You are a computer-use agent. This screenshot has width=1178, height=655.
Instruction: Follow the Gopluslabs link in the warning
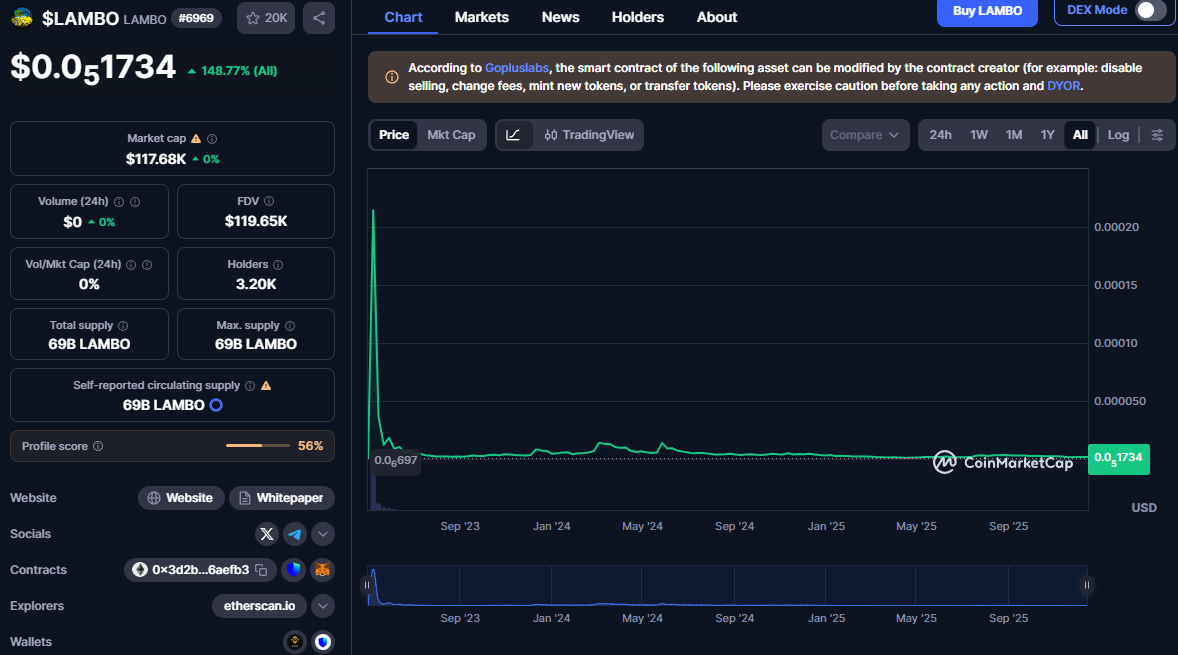pyautogui.click(x=517, y=68)
